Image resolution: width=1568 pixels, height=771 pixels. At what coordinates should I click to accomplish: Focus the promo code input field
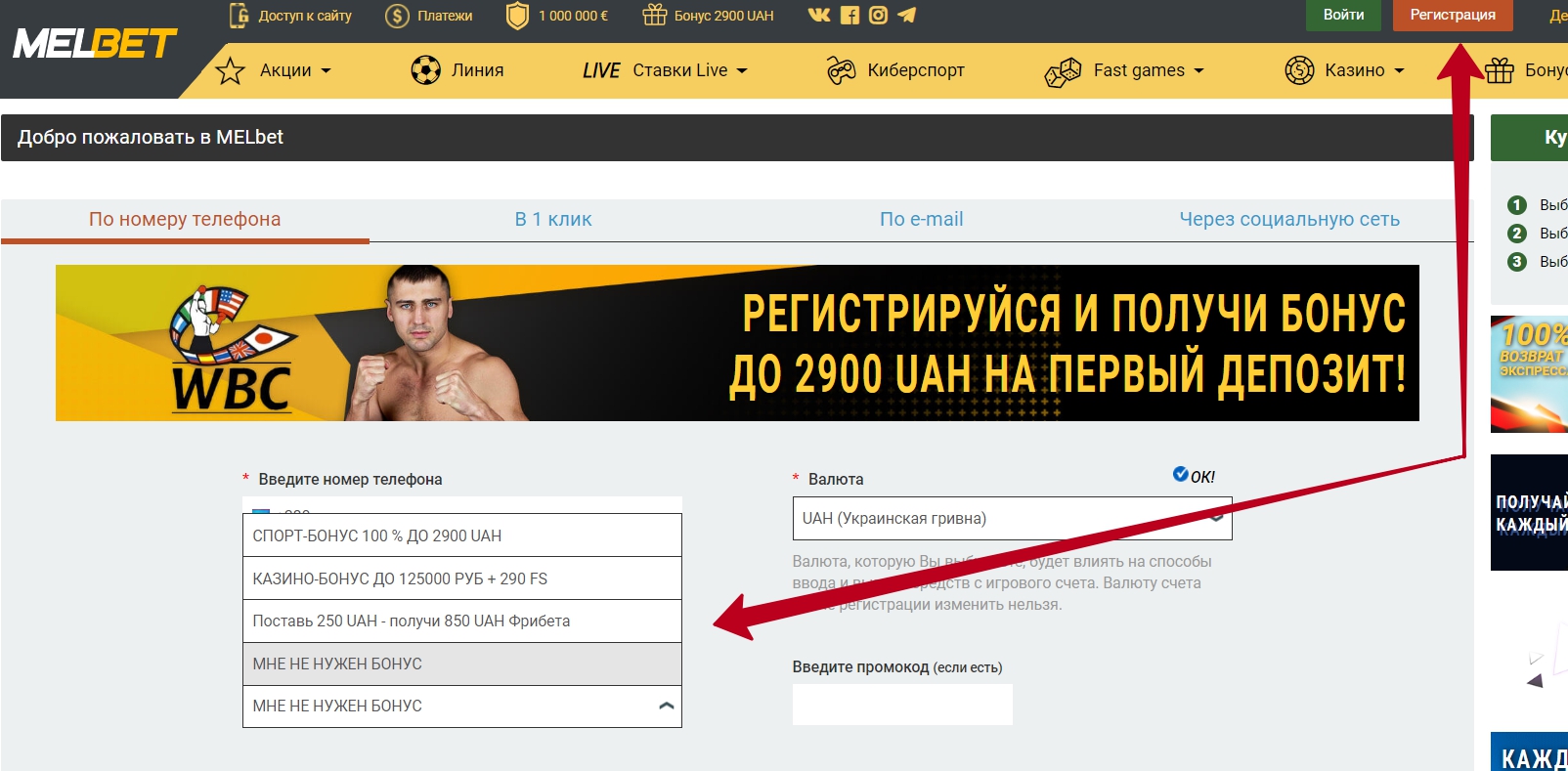[x=902, y=704]
